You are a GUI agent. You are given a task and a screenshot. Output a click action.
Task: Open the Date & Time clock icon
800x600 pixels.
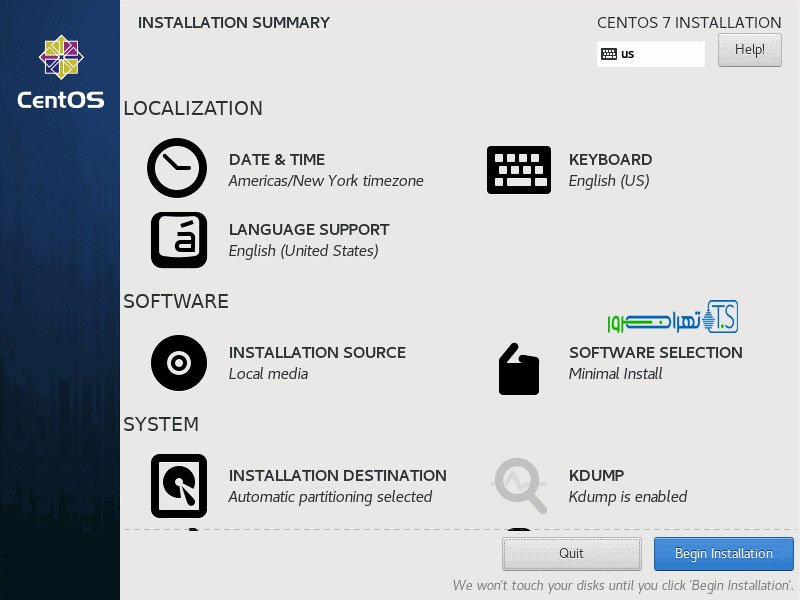pyautogui.click(x=177, y=168)
